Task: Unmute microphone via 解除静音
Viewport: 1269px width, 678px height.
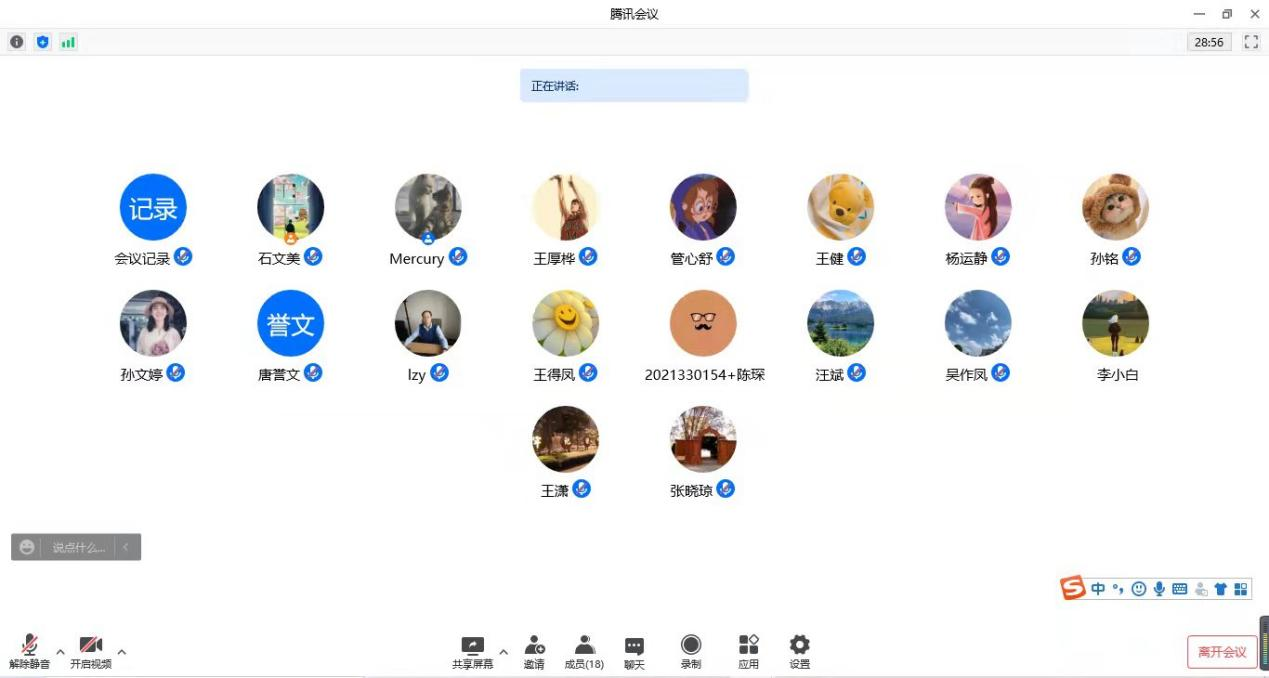Action: coord(29,651)
